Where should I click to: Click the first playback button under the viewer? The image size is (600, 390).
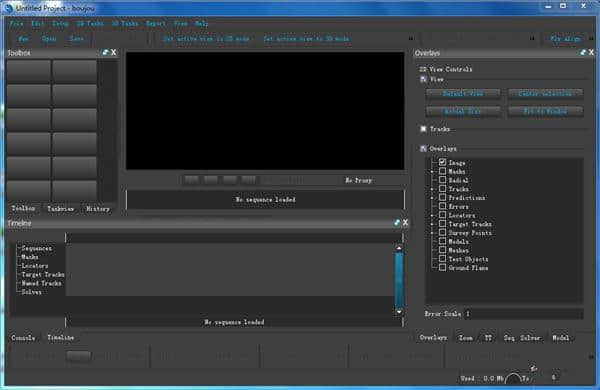[x=192, y=180]
